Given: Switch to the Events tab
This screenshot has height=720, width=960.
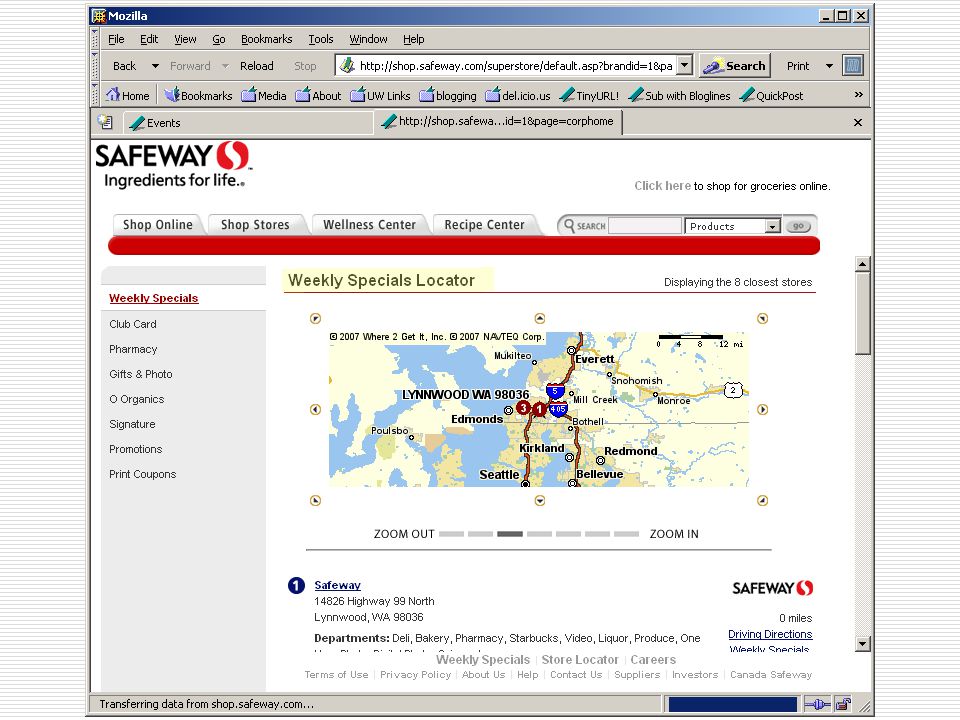Looking at the screenshot, I should [x=248, y=122].
